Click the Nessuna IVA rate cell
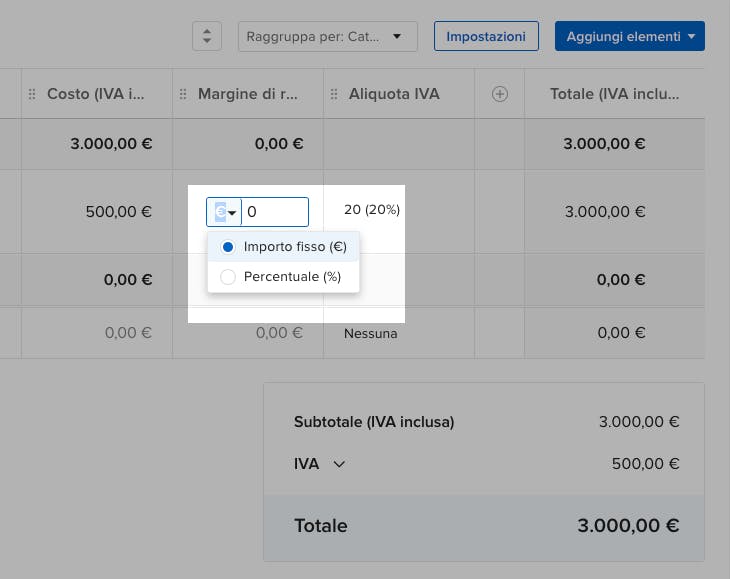The image size is (730, 579). [370, 333]
